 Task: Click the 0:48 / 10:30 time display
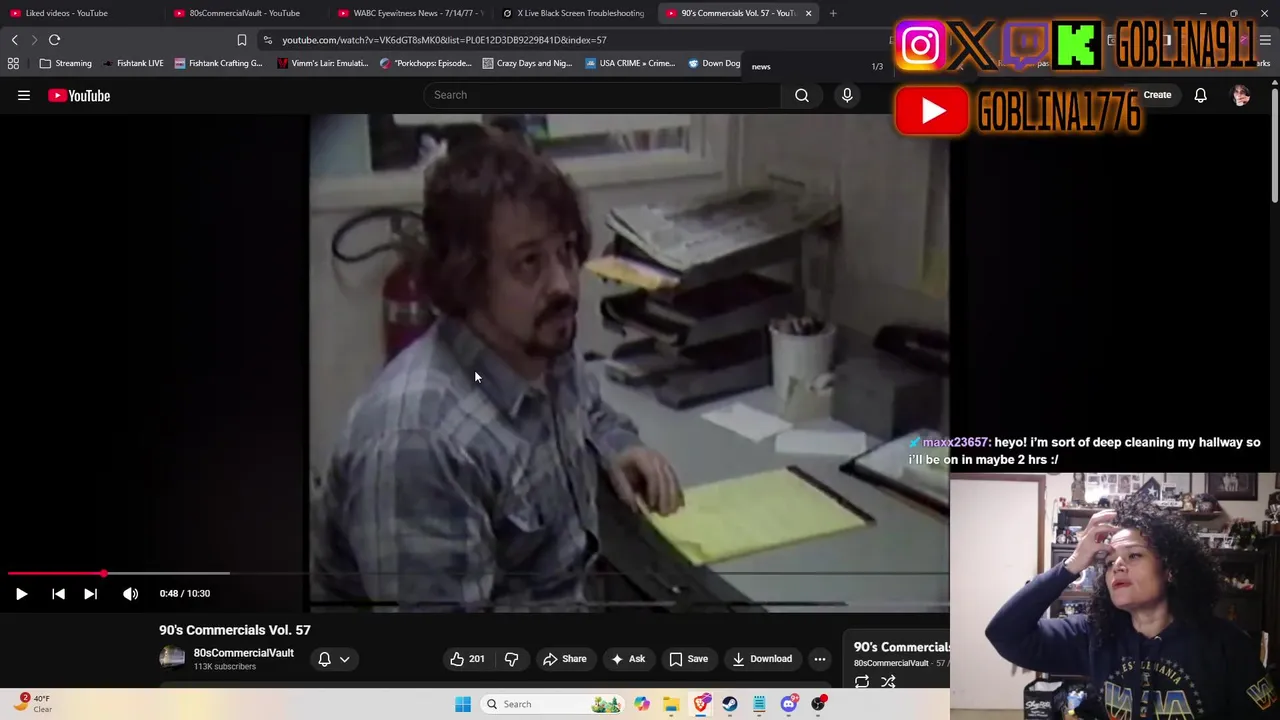click(x=185, y=593)
